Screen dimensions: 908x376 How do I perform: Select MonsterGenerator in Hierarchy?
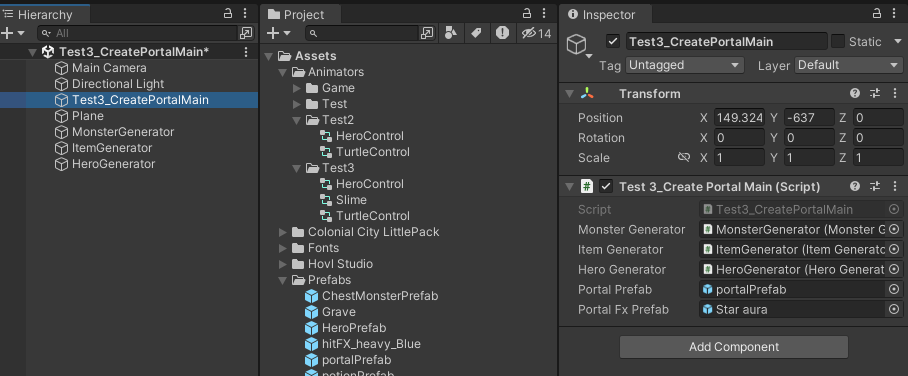click(123, 132)
